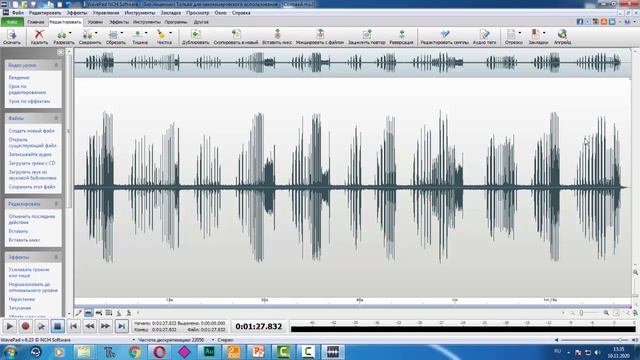Click Усиливать громкие или тише link

click(x=29, y=273)
